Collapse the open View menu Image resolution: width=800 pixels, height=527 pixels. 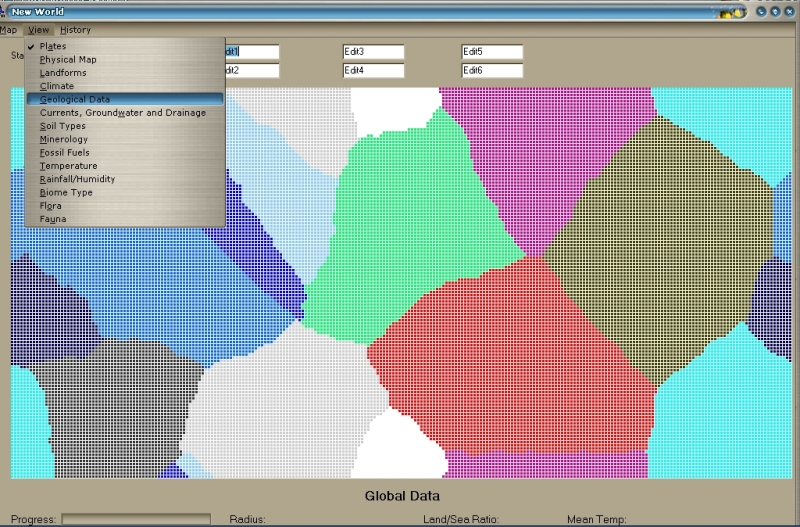pos(38,30)
